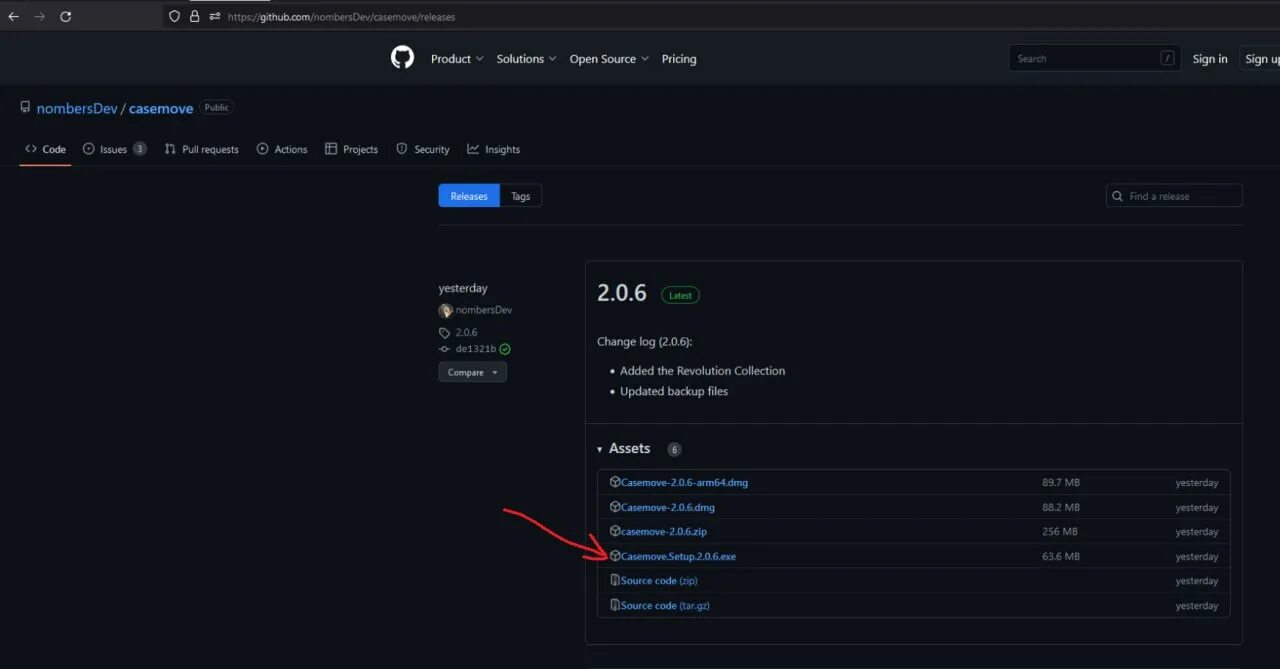This screenshot has width=1280, height=669.
Task: Open the Compare dropdown button
Action: click(472, 372)
